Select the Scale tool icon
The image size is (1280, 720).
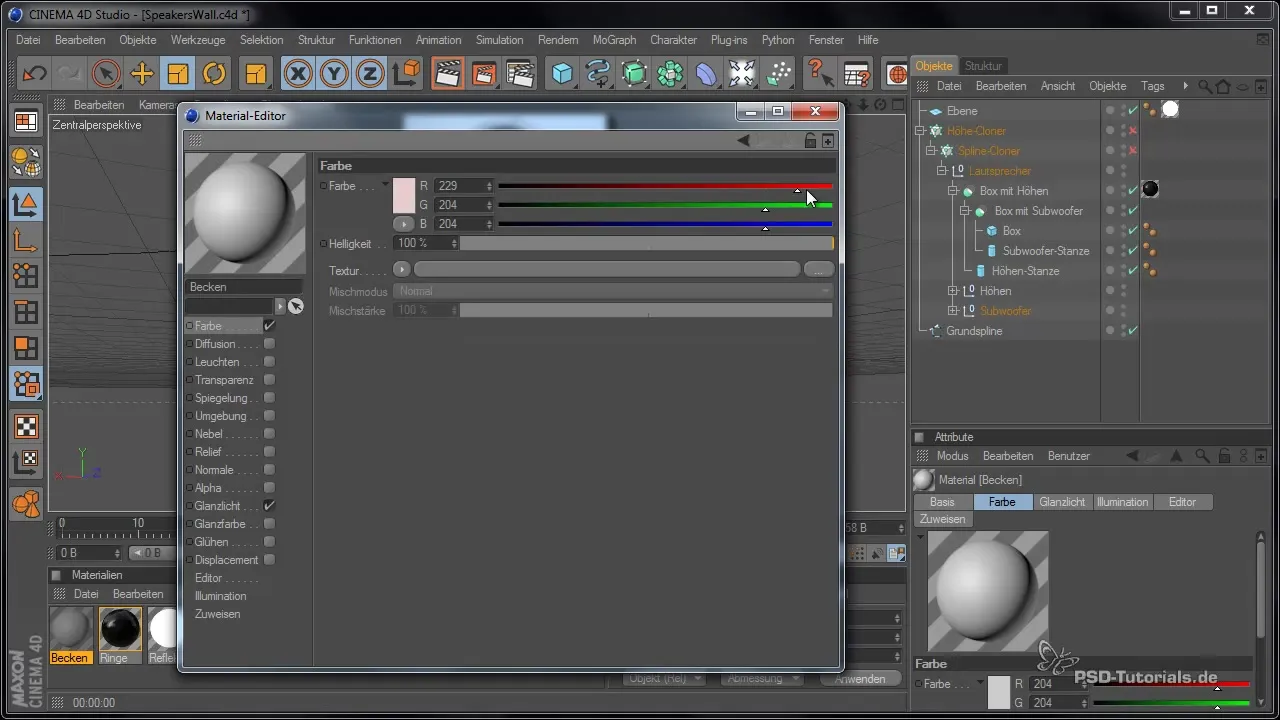tap(178, 74)
